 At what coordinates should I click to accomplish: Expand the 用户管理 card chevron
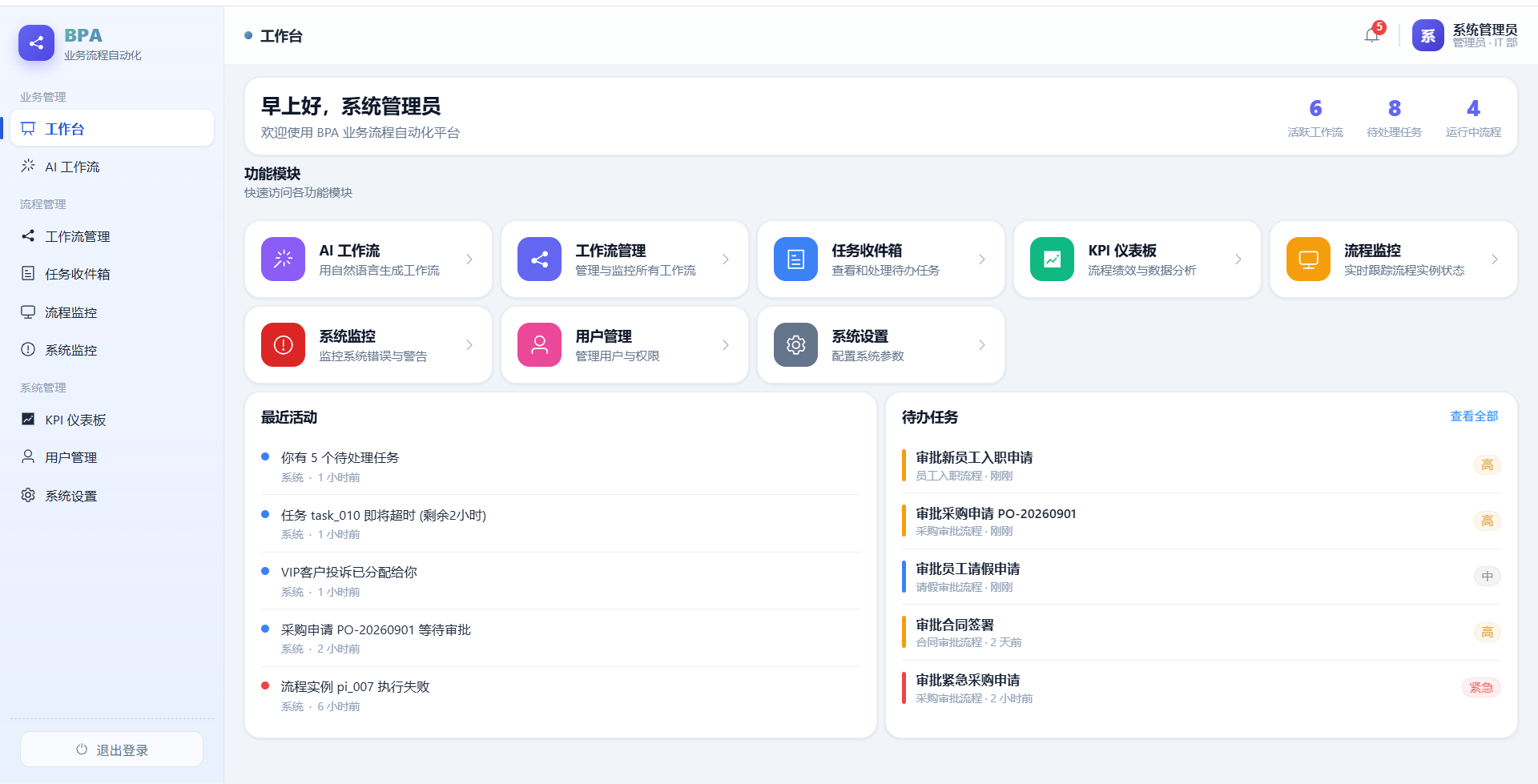[x=726, y=344]
